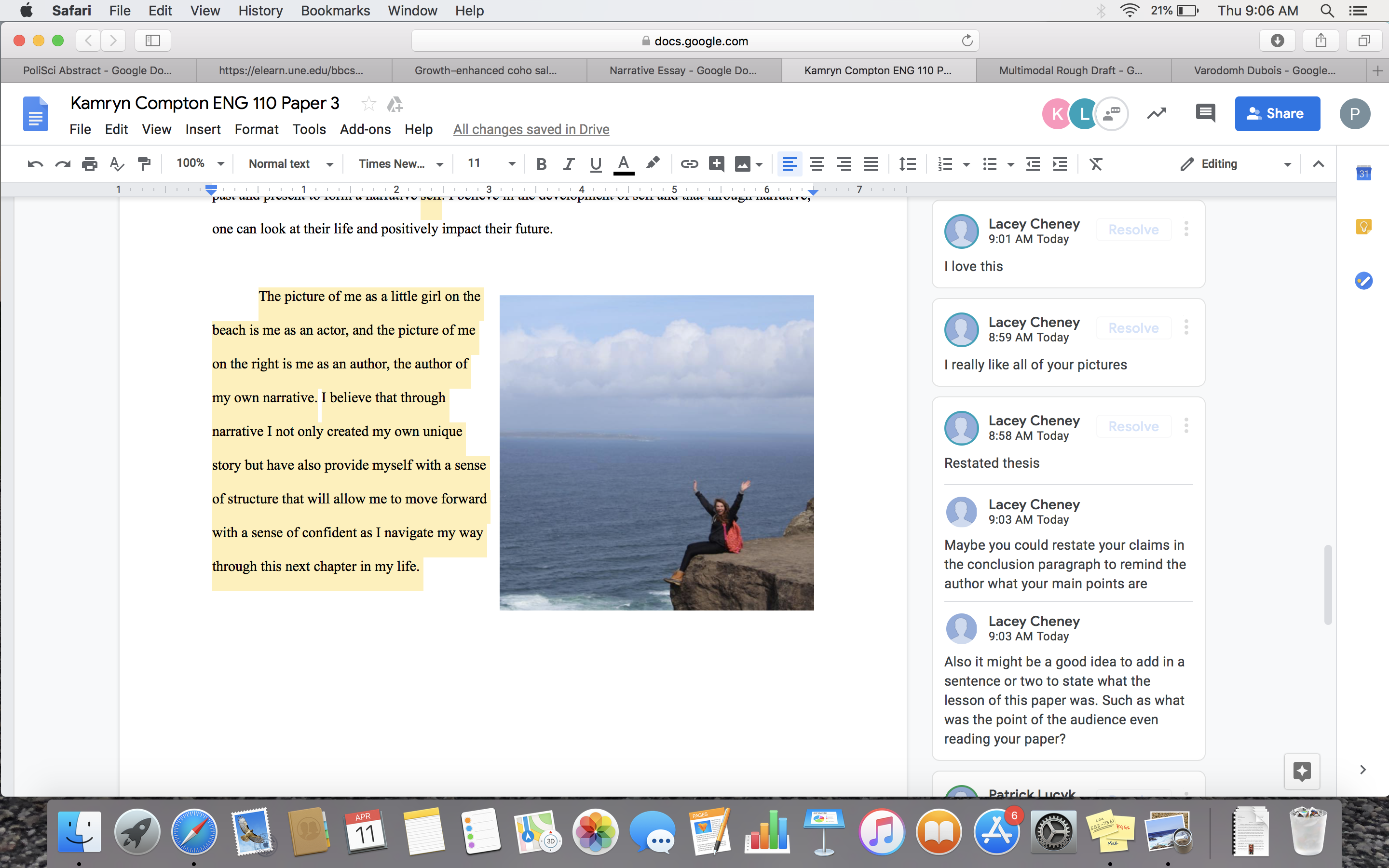Viewport: 1389px width, 868px height.
Task: Open the text color picker
Action: [623, 164]
